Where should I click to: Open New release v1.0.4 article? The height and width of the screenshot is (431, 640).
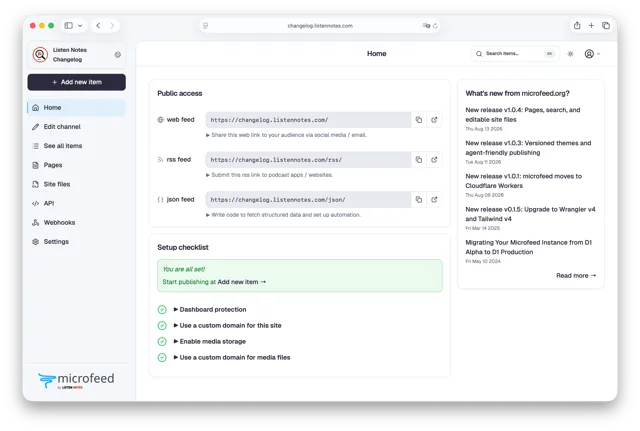pos(523,115)
